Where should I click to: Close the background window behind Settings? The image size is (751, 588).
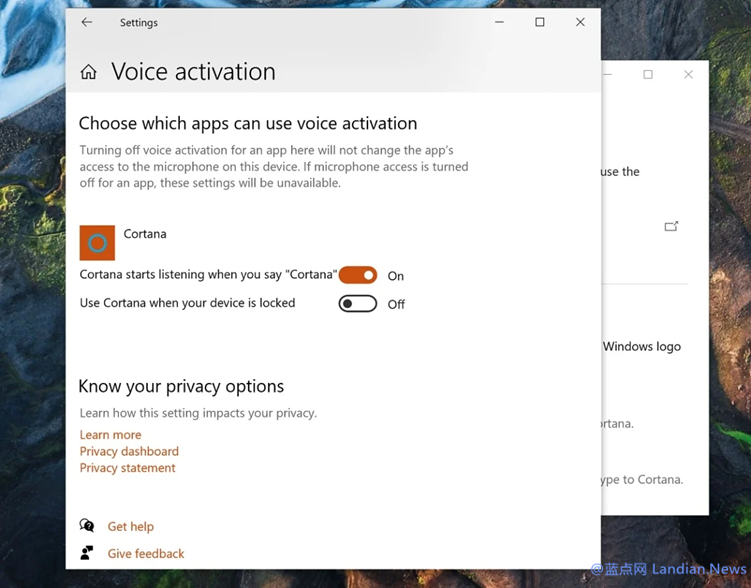tap(688, 75)
